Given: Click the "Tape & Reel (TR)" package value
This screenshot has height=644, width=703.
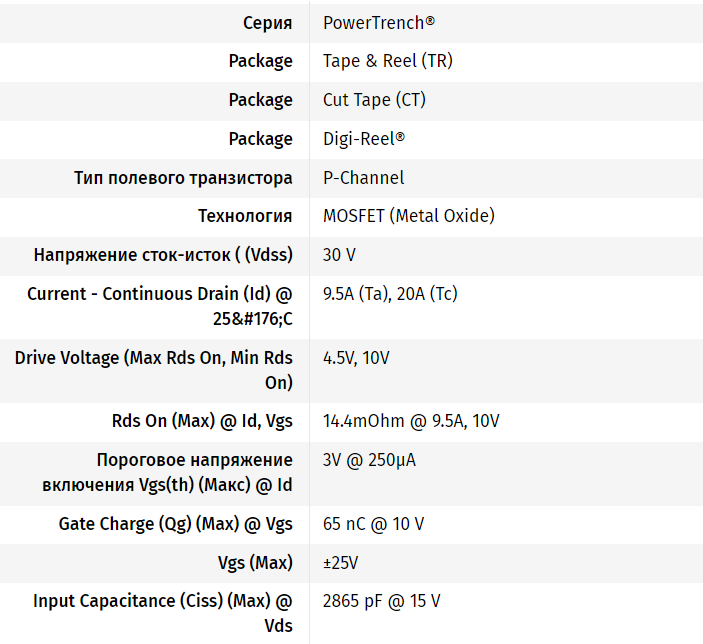Looking at the screenshot, I should (x=387, y=61).
